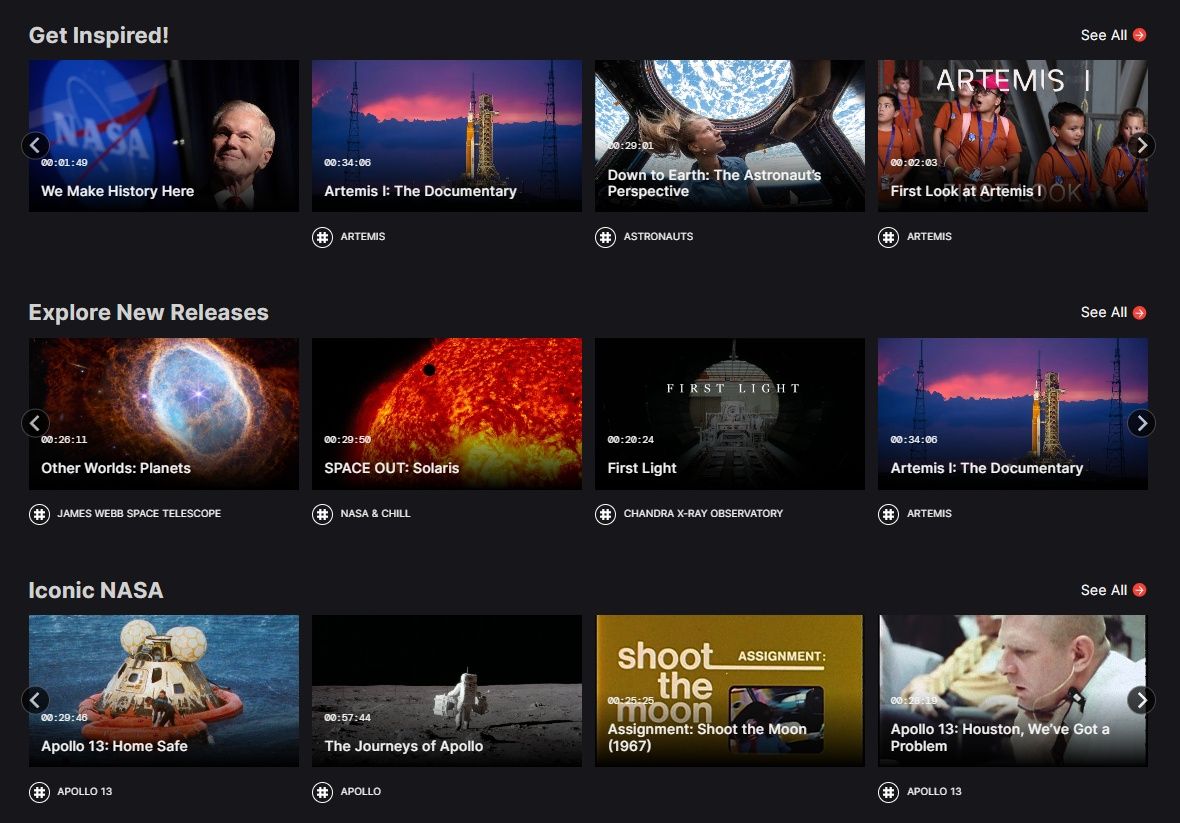Select NASA & CHILL topic tag
1180x823 pixels.
(375, 513)
